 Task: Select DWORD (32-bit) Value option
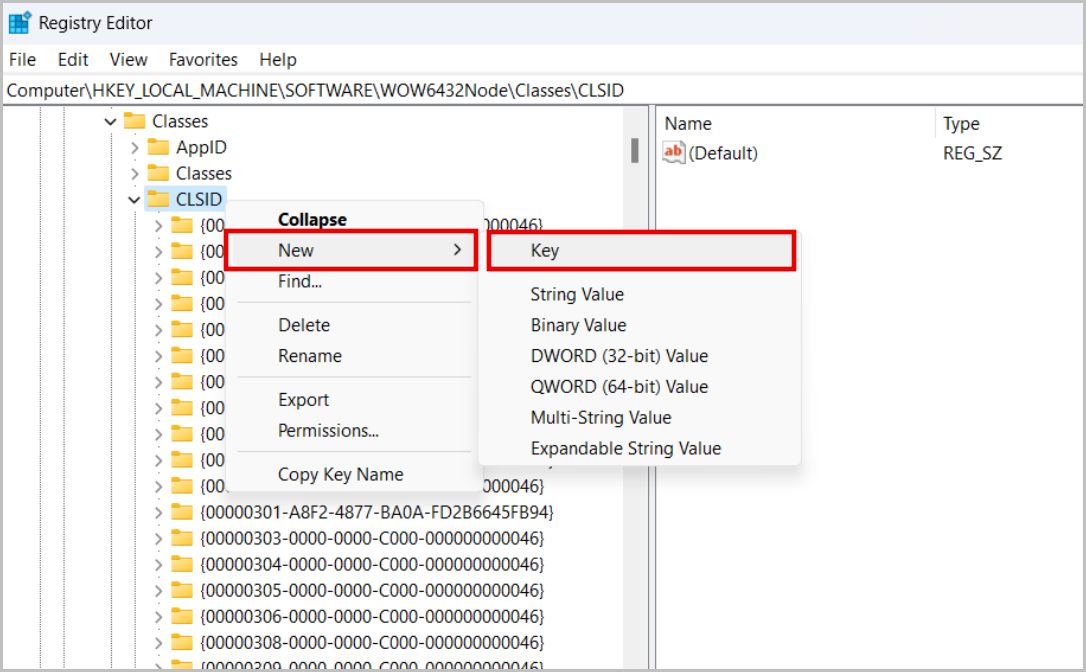[x=619, y=356]
